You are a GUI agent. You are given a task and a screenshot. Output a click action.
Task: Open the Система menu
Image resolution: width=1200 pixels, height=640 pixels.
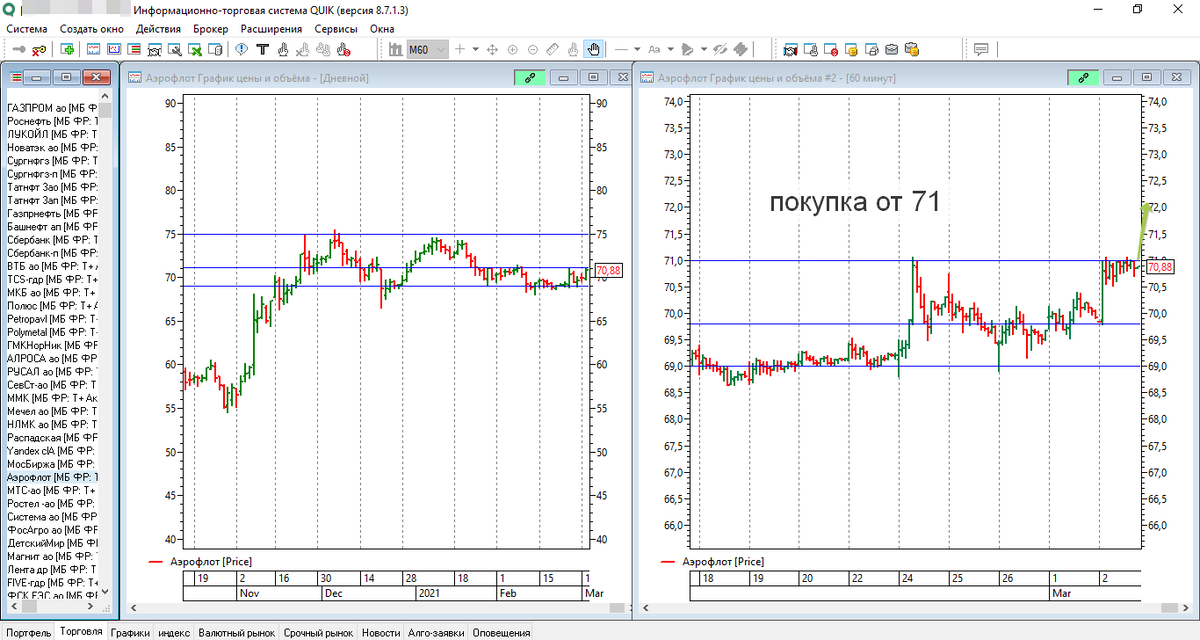click(x=28, y=29)
